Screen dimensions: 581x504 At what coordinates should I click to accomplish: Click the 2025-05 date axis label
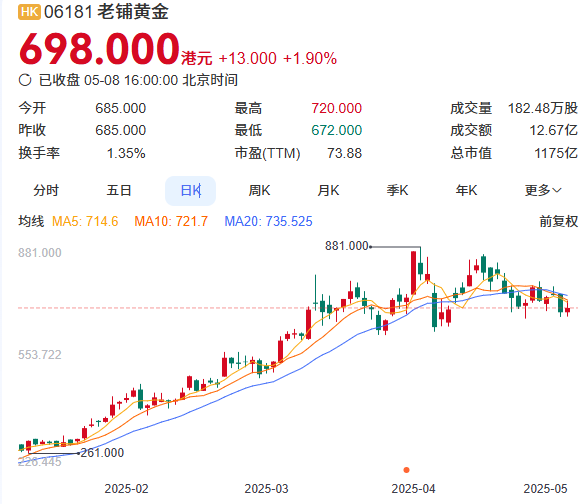(x=545, y=489)
